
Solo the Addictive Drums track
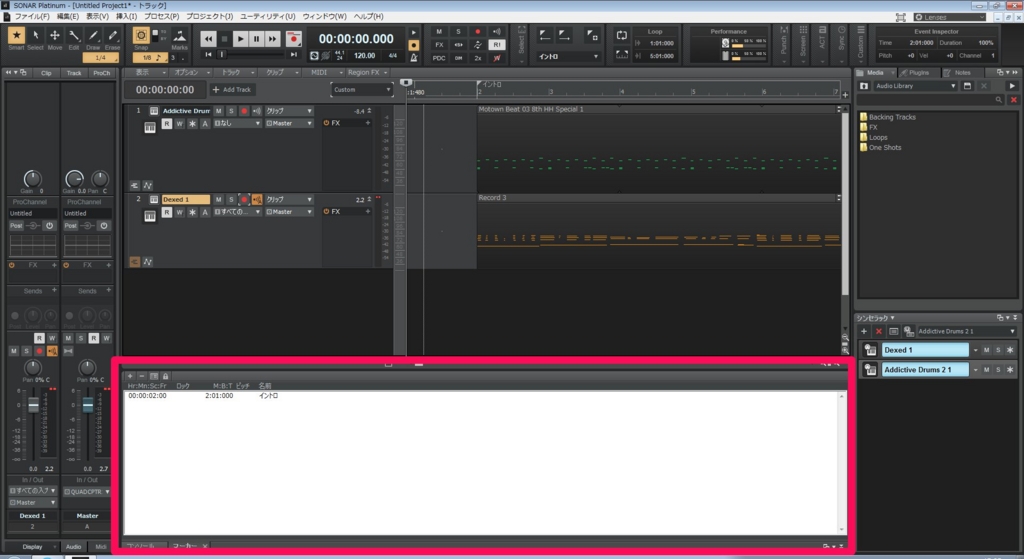tap(231, 111)
